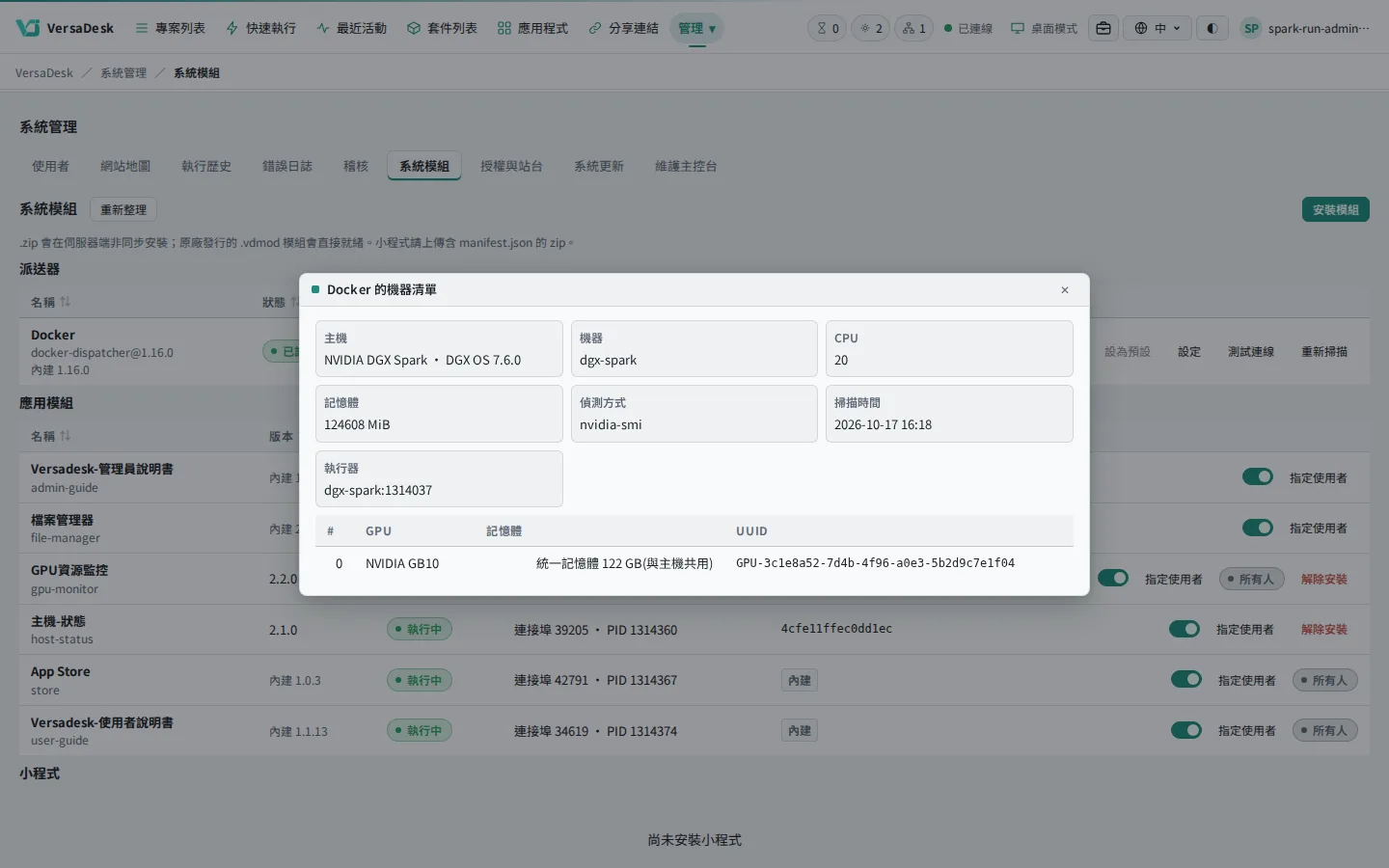Toggle the 檔案管理器 enable switch
1389x868 pixels.
click(x=1258, y=528)
